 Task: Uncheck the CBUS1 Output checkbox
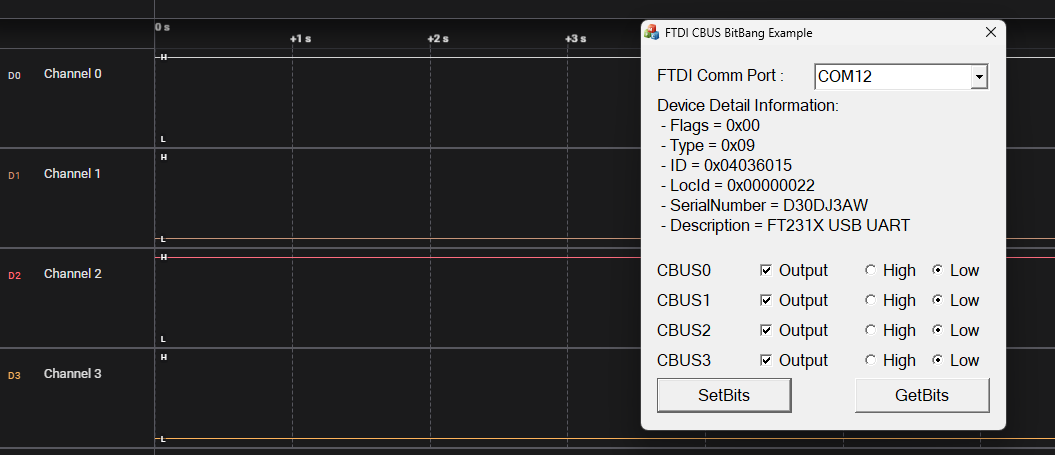tap(766, 300)
